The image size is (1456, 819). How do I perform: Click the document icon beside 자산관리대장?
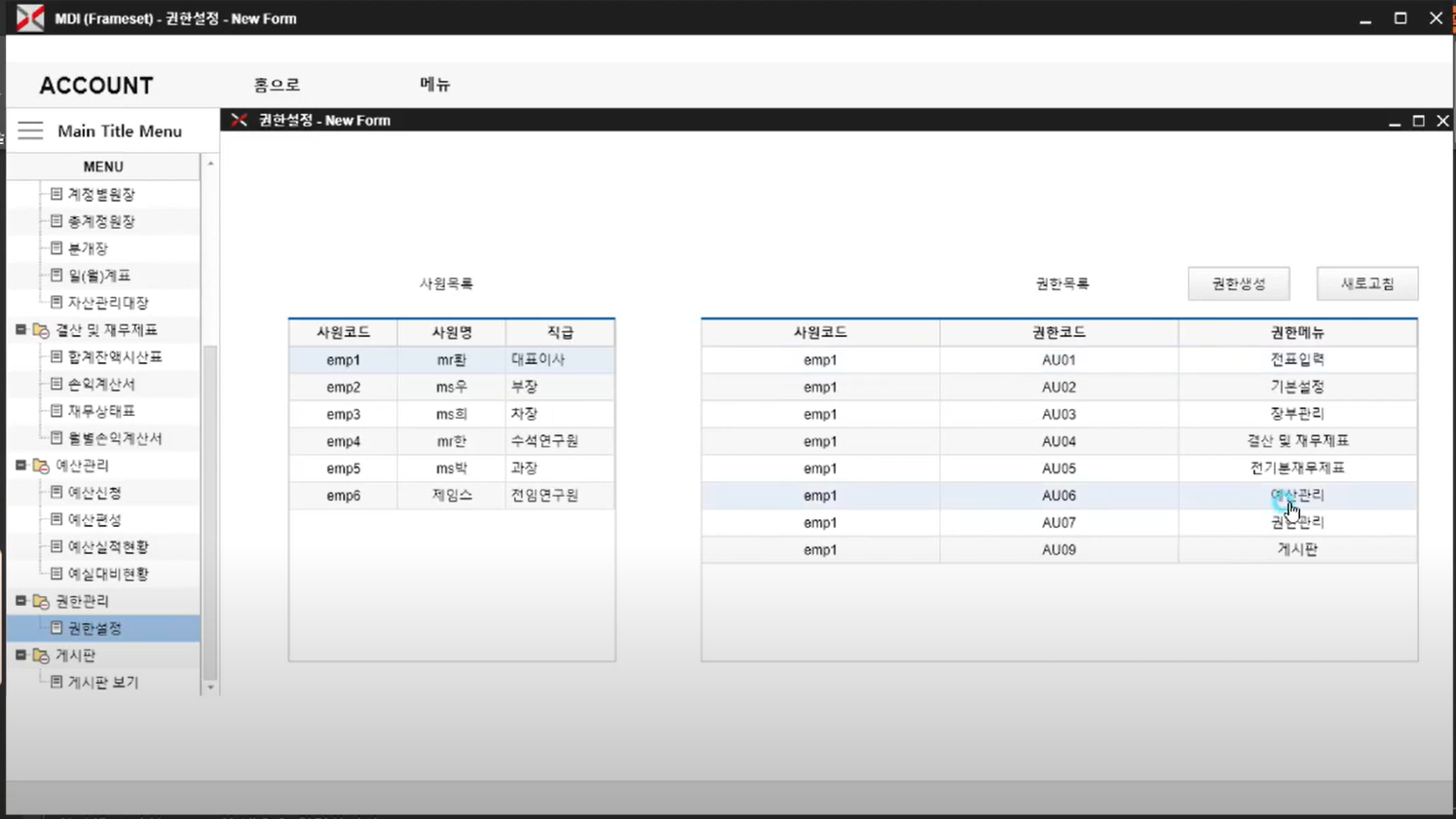[x=56, y=302]
